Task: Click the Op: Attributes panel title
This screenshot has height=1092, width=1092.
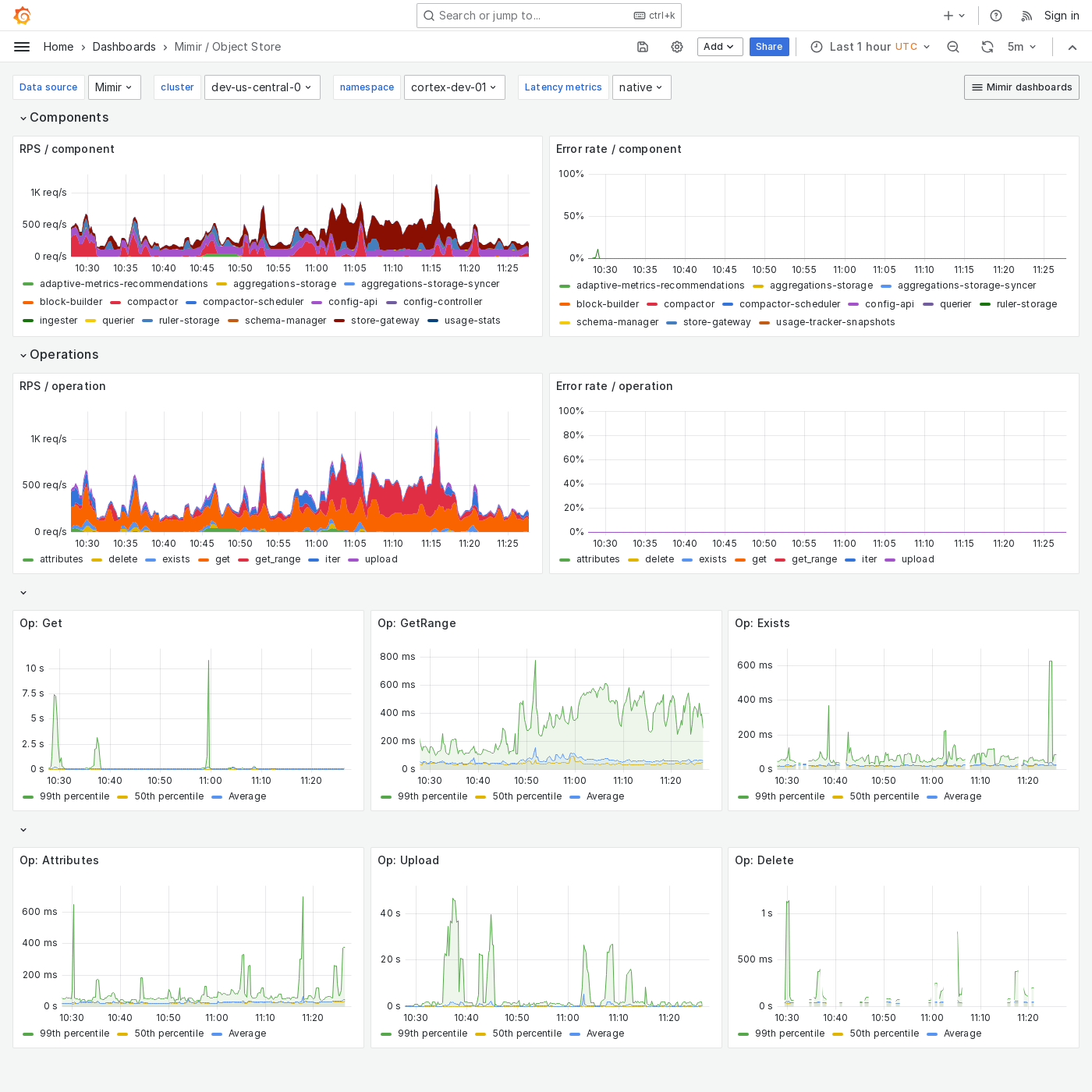Action: (x=59, y=860)
